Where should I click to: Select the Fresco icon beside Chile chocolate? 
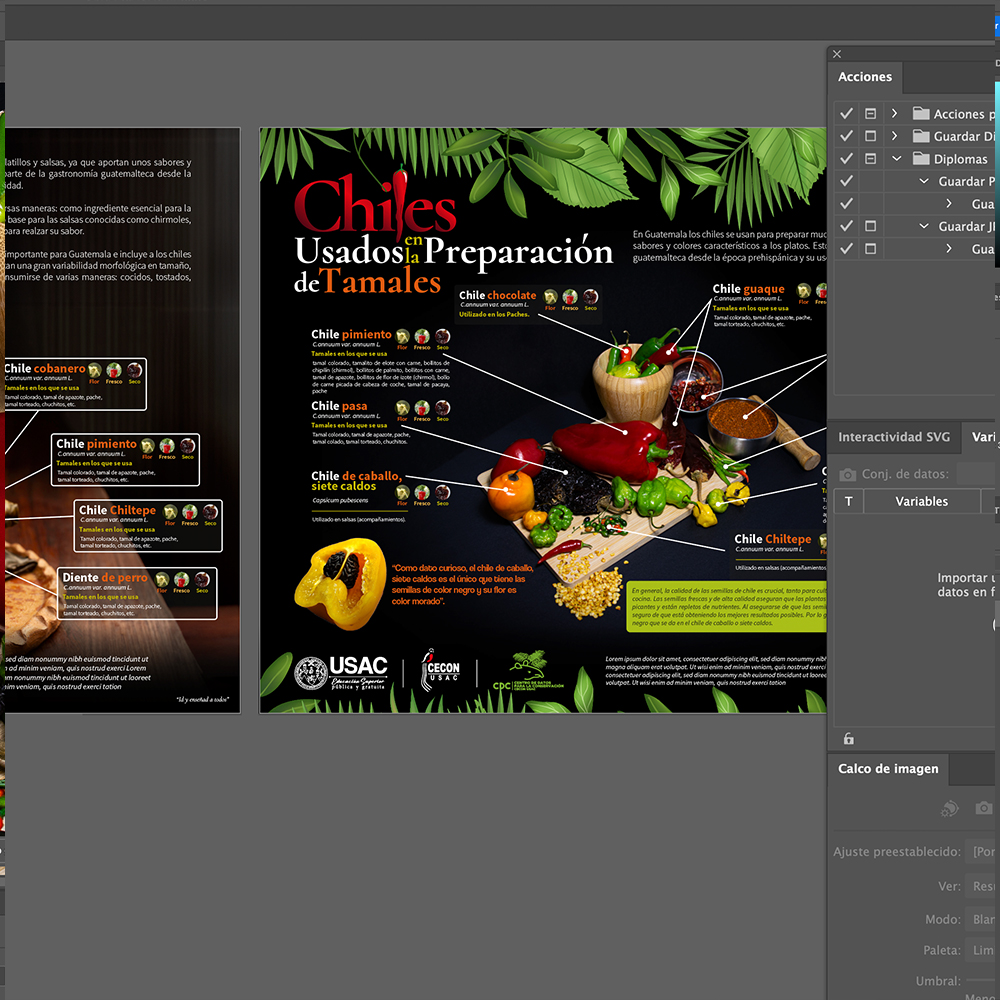tap(570, 297)
